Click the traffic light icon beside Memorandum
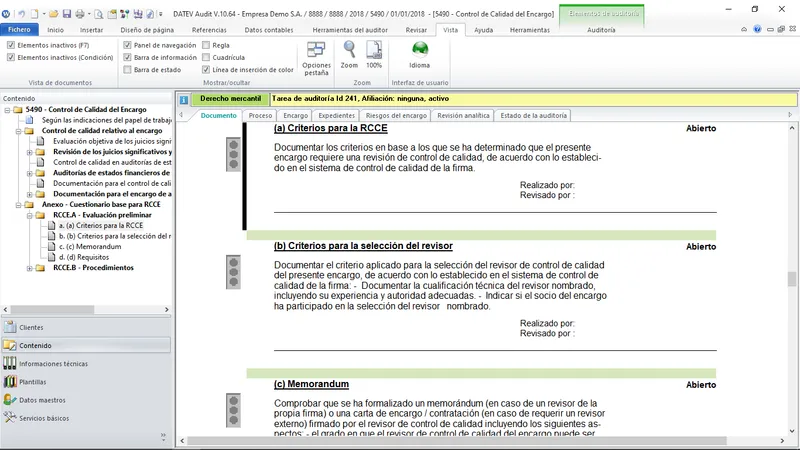The width and height of the screenshot is (800, 450). point(234,410)
